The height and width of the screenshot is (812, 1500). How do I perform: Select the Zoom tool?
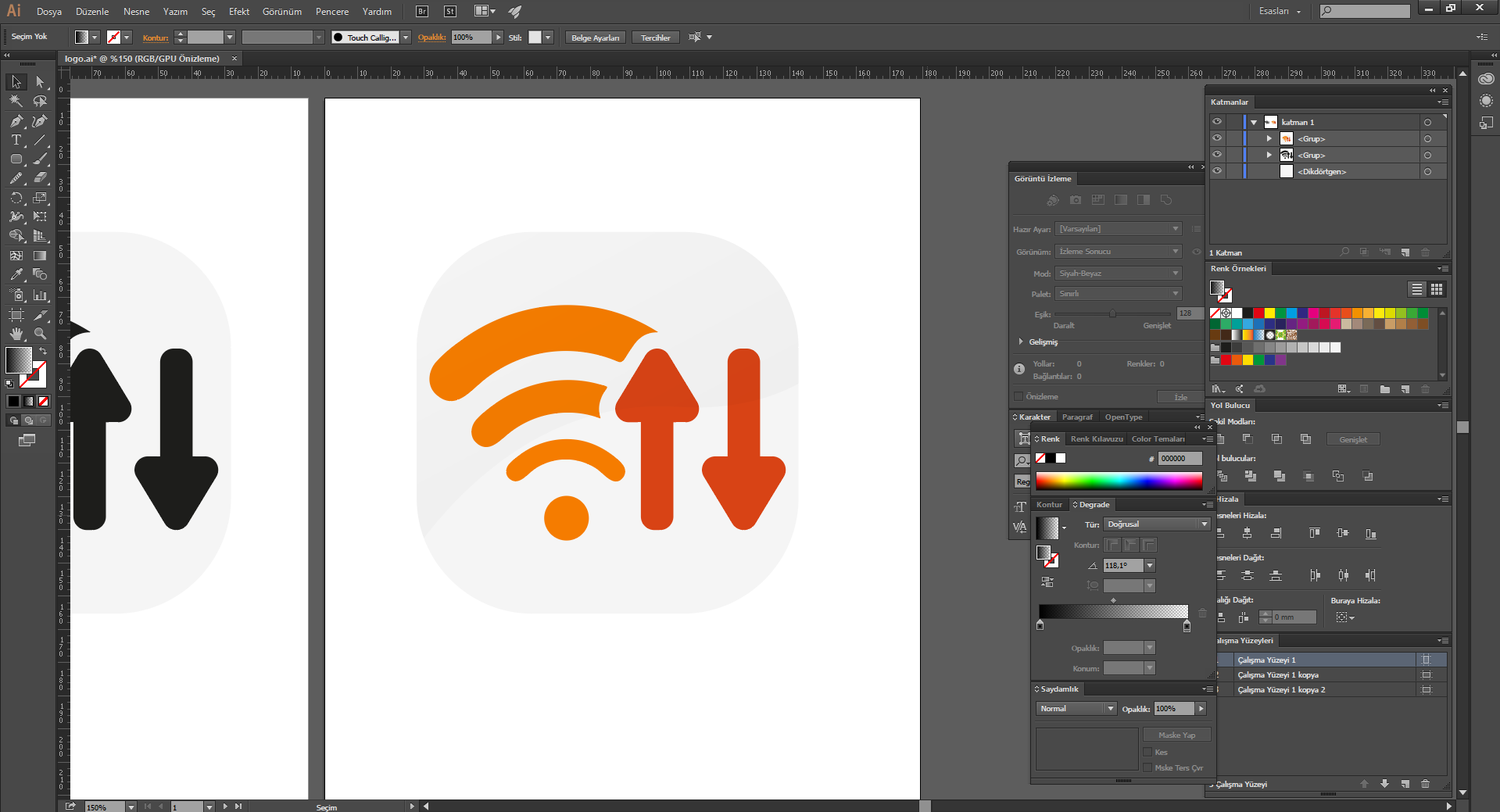40,334
